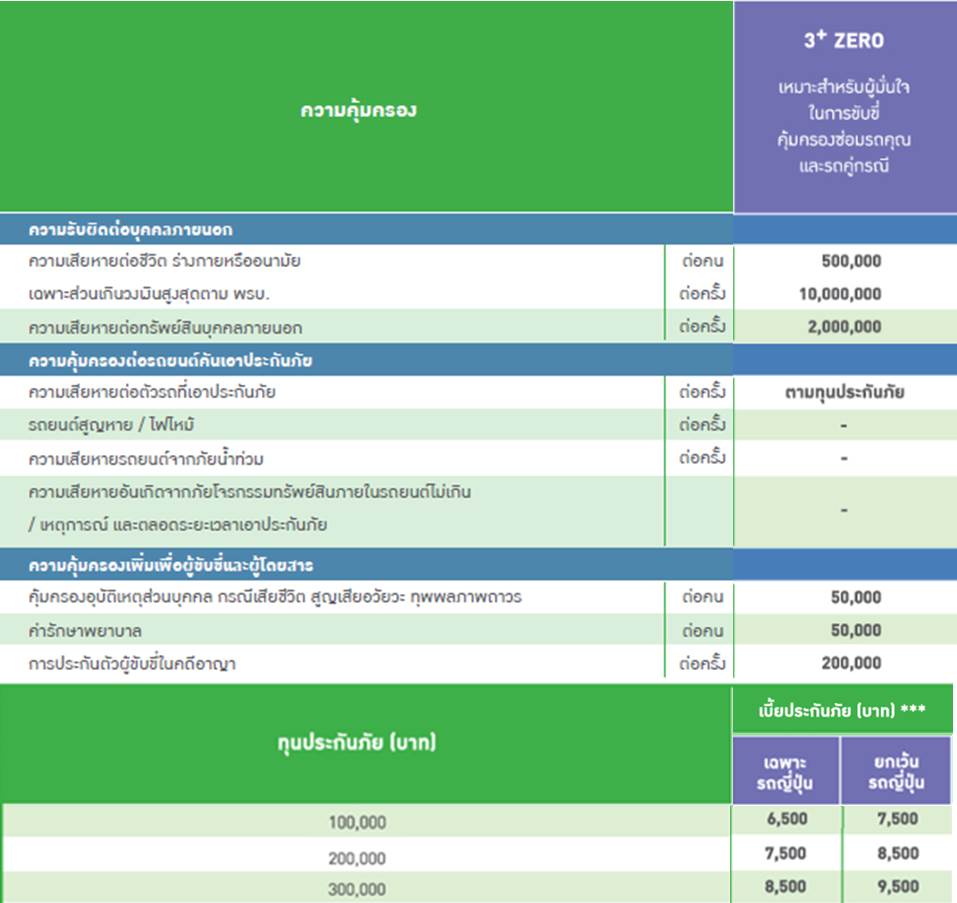The image size is (957, 903).
Task: Click the "ตามทุนประกันภัย" coverage value
Action: pyautogui.click(x=844, y=392)
